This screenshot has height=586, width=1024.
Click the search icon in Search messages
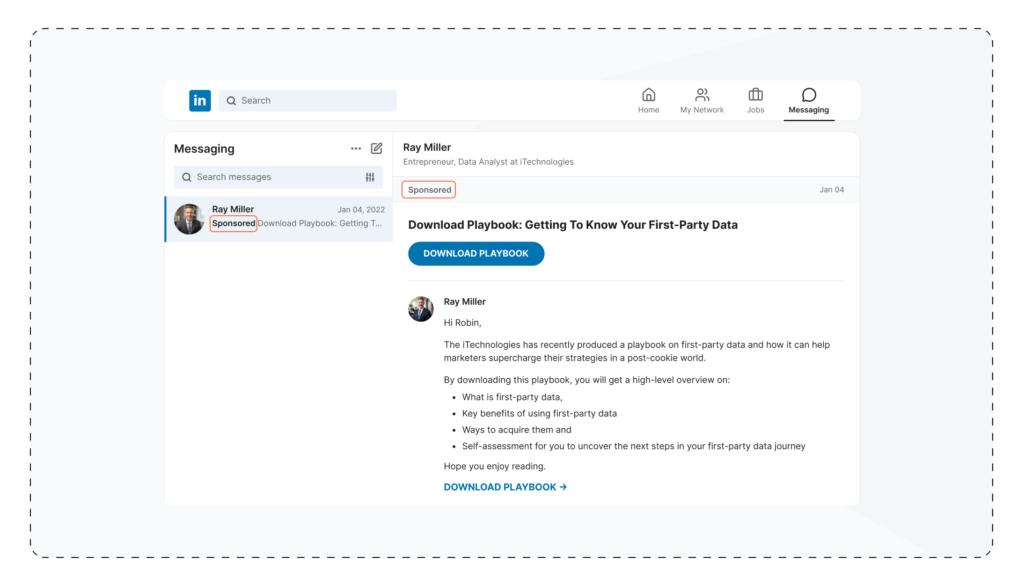click(187, 177)
